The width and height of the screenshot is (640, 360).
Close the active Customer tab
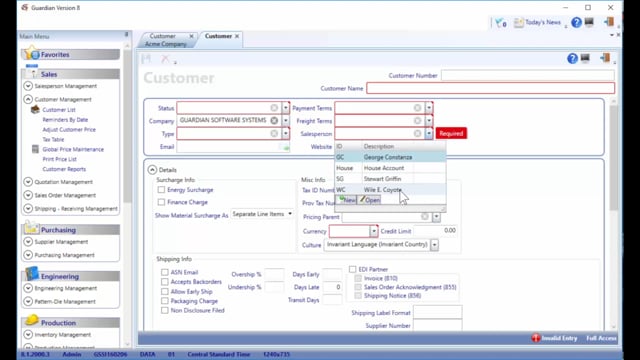tap(237, 36)
